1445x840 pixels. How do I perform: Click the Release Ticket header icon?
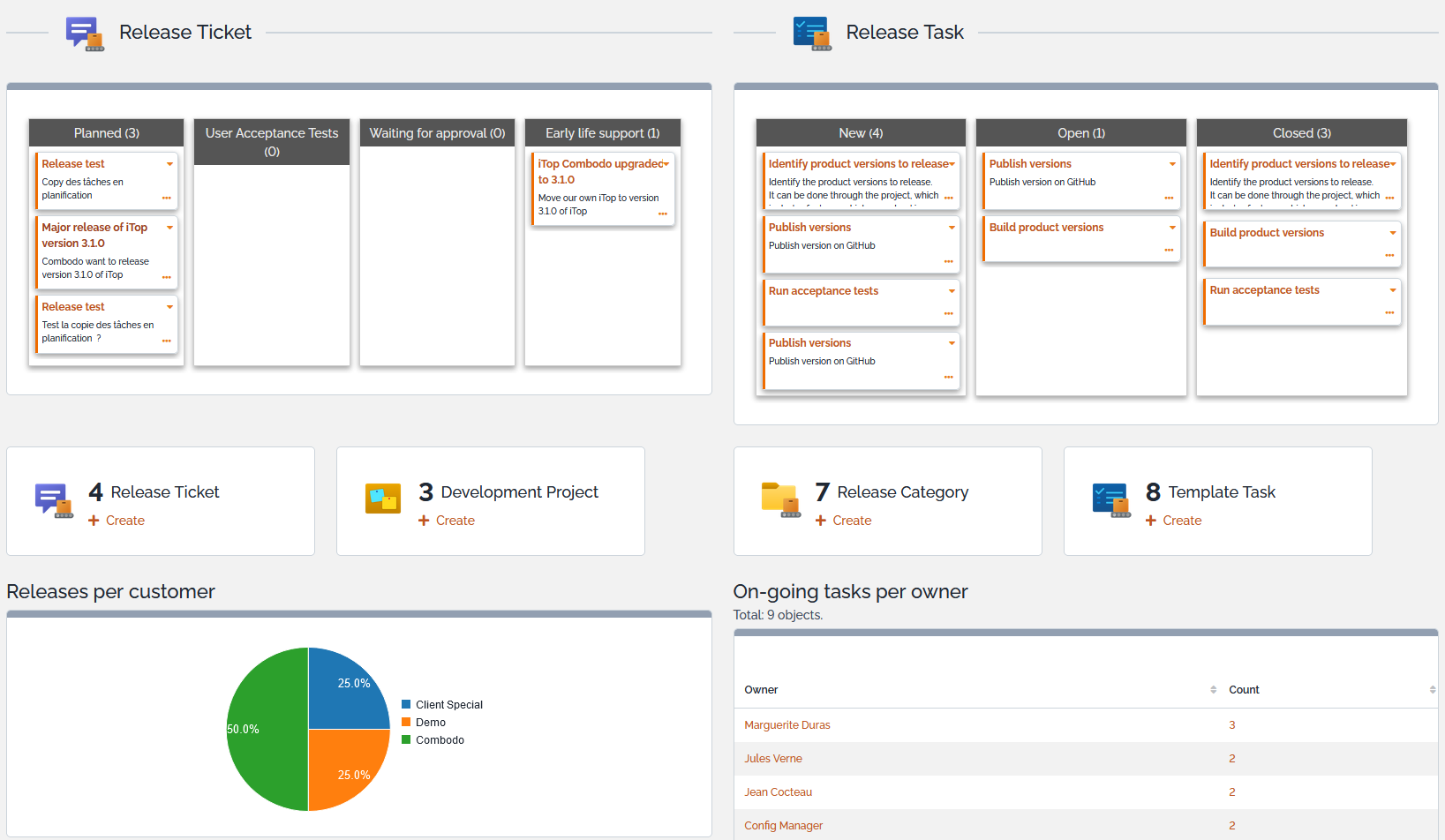[84, 34]
